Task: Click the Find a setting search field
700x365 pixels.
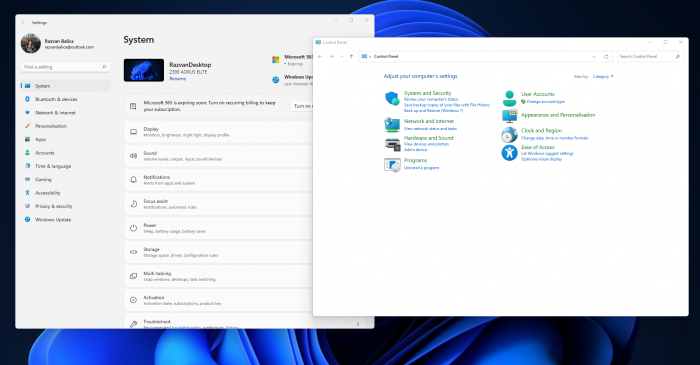Action: point(65,67)
